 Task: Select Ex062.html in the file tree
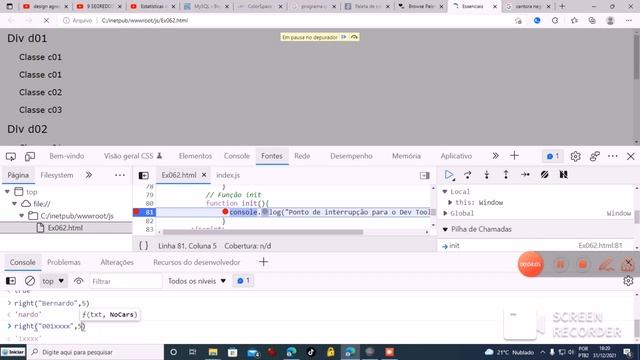point(65,228)
